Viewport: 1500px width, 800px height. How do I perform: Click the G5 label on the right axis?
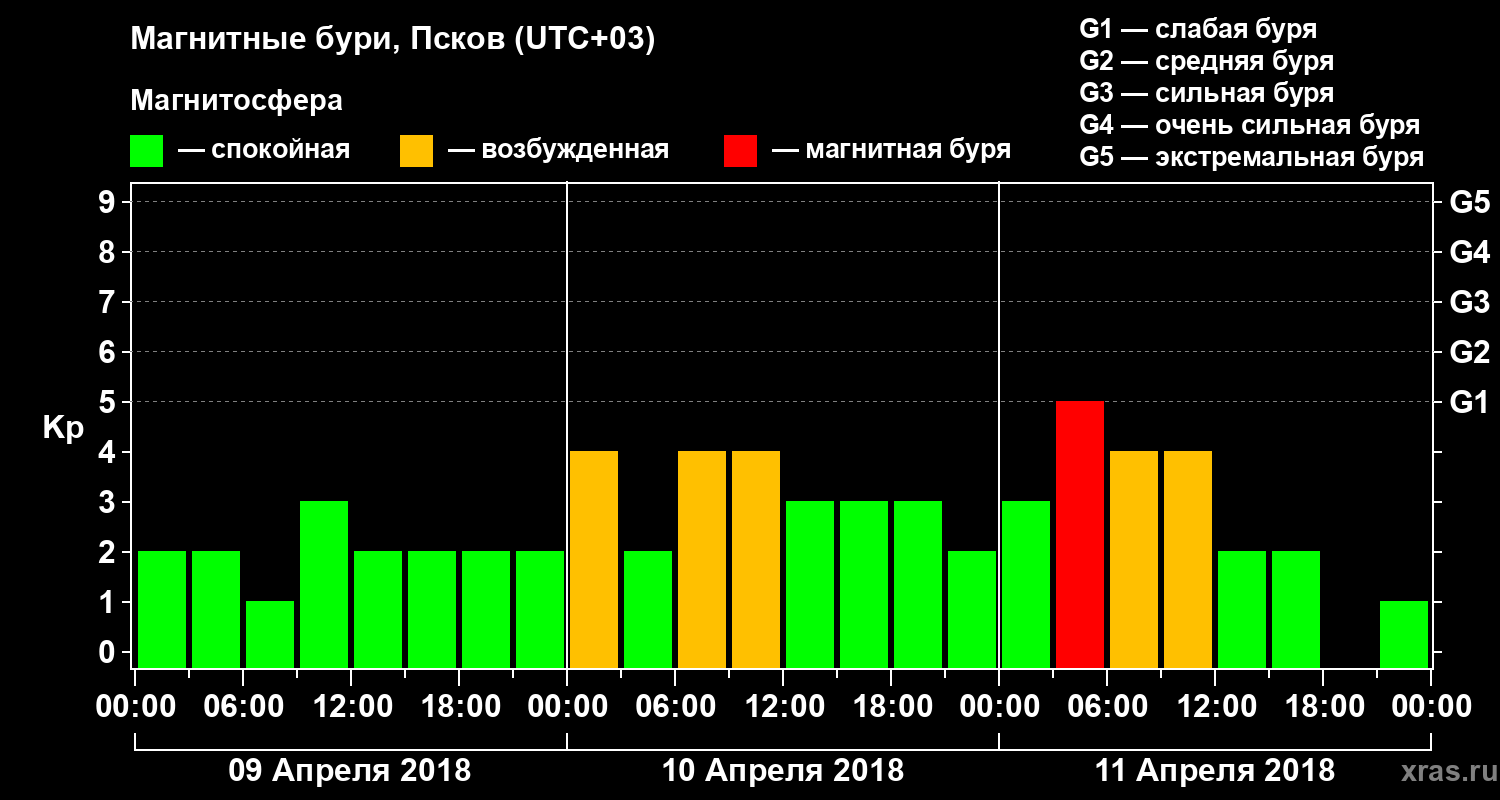pyautogui.click(x=1469, y=202)
